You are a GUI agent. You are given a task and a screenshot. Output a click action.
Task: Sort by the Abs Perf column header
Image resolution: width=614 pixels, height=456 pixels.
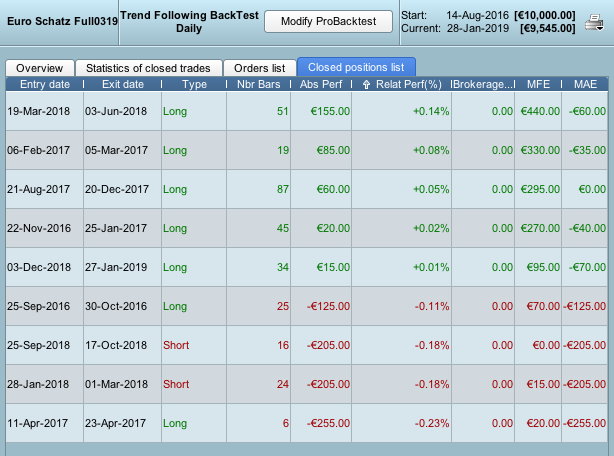(x=321, y=85)
